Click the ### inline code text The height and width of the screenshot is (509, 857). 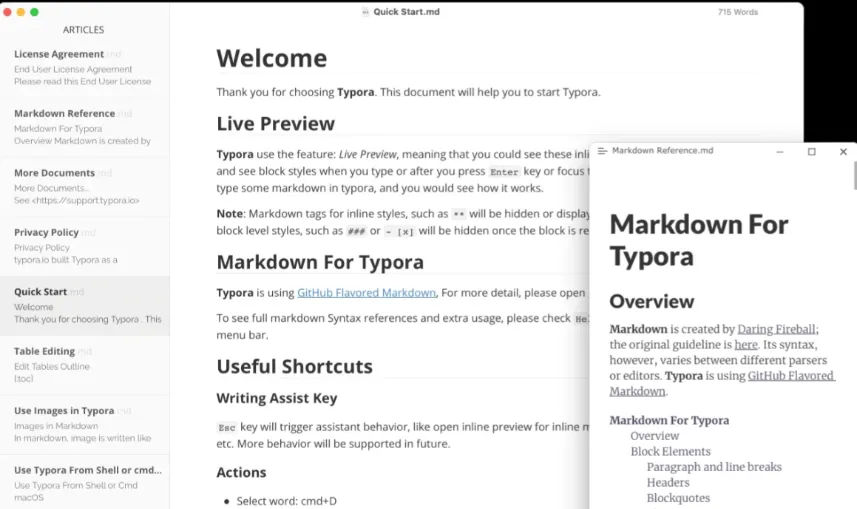356,231
